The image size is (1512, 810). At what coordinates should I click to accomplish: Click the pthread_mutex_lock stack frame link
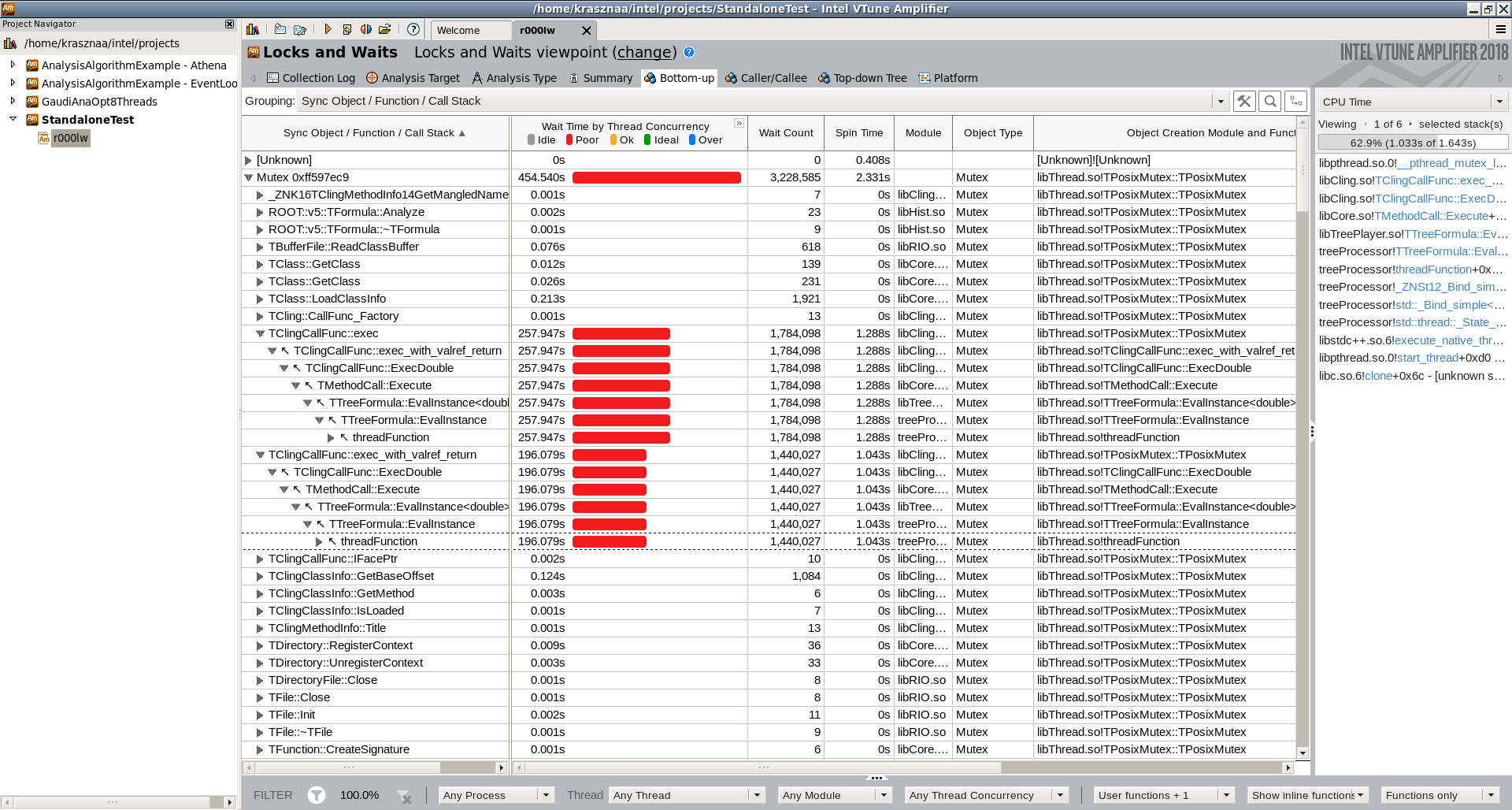[1452, 163]
